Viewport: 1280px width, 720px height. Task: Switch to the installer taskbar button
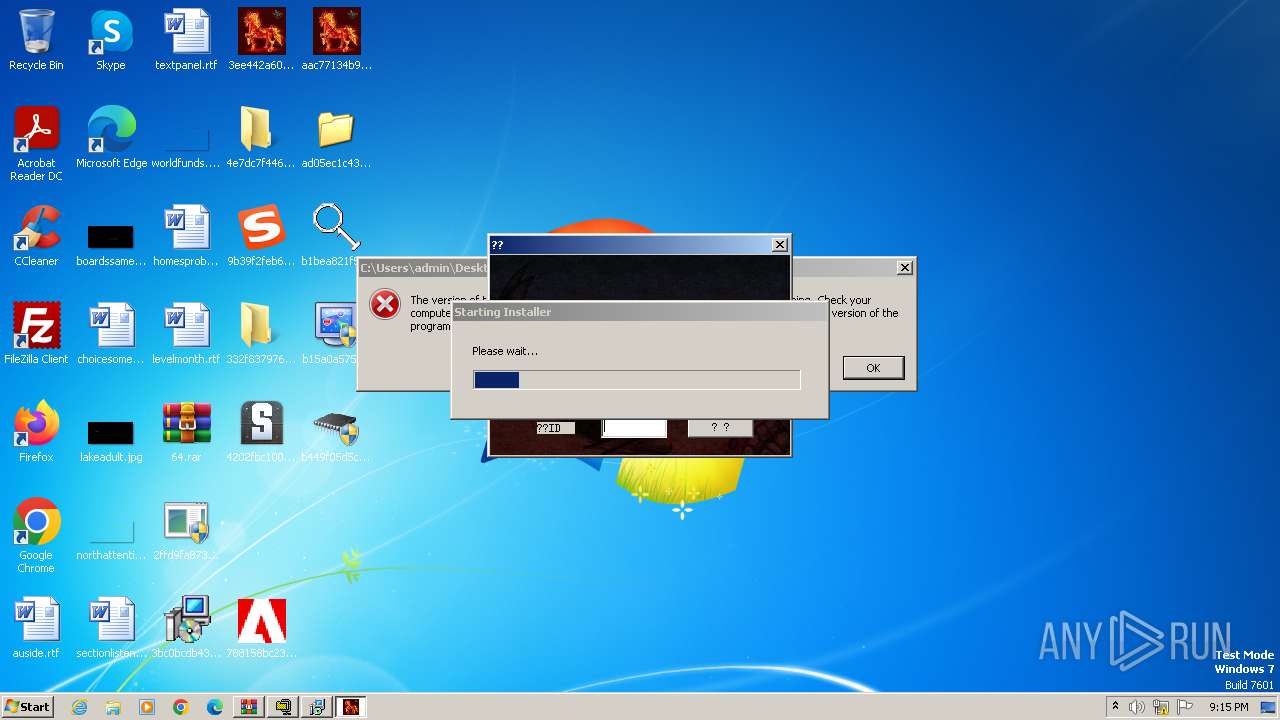317,707
